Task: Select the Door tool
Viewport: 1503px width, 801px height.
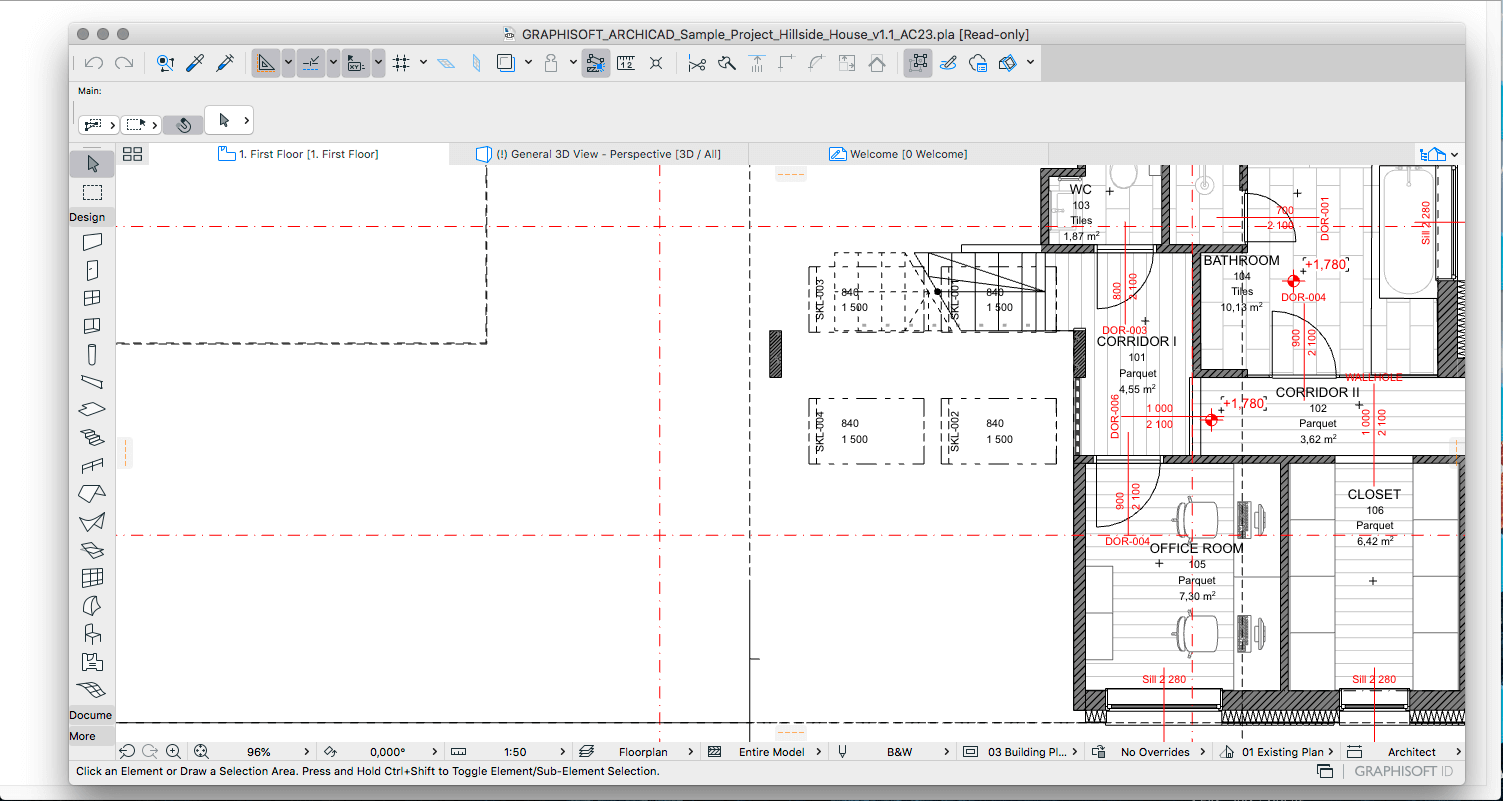Action: click(x=92, y=270)
